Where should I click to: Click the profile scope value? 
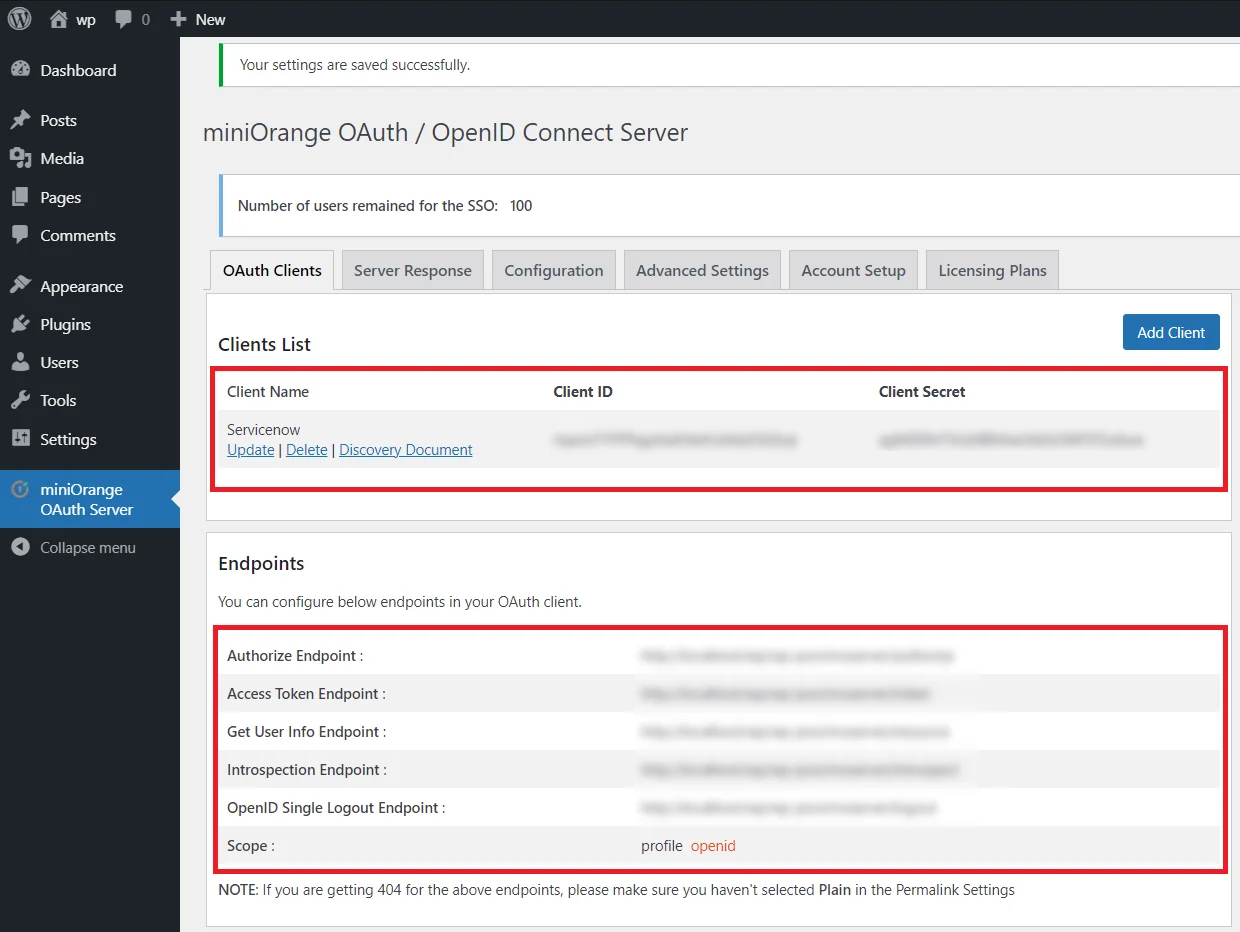pyautogui.click(x=662, y=846)
